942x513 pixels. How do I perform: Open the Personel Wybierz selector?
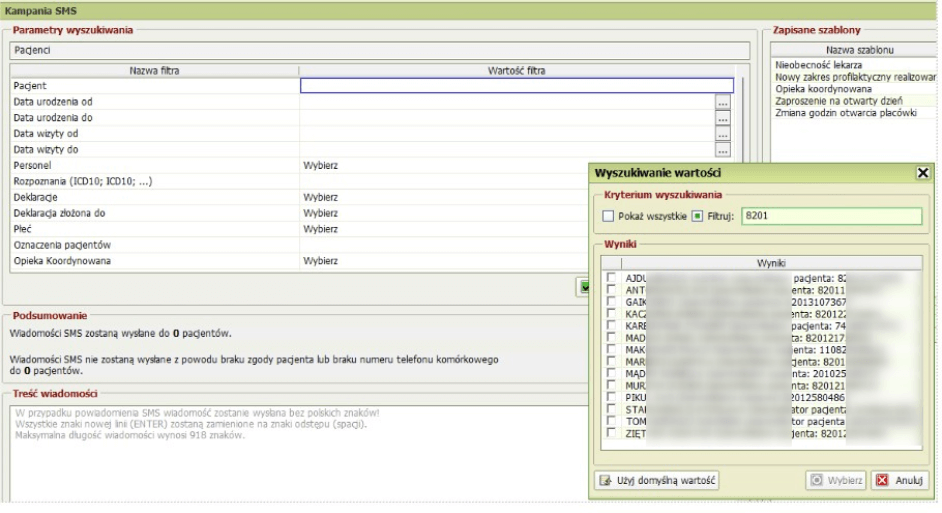[320, 165]
